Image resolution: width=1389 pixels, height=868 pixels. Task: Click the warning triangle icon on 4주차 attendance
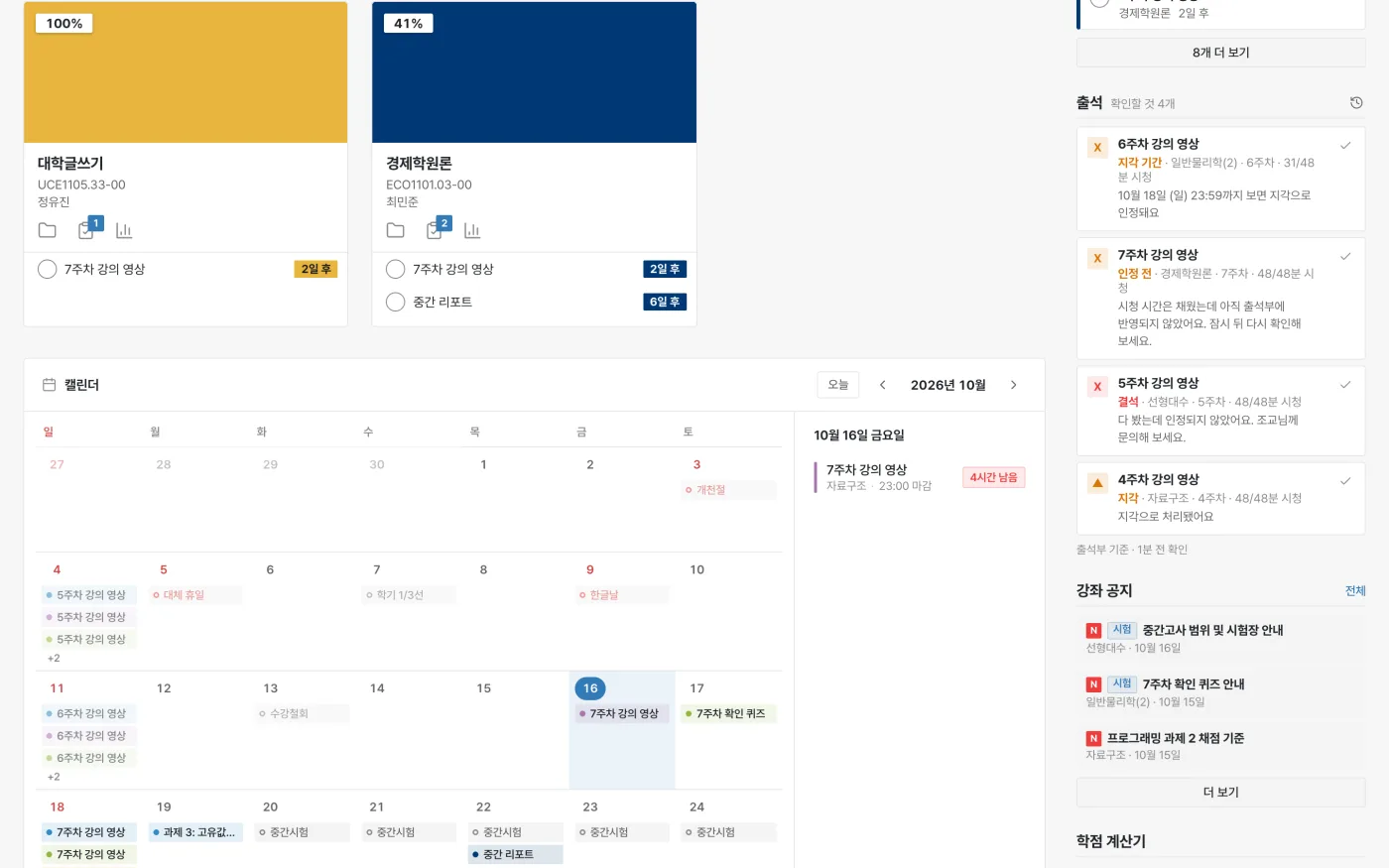pyautogui.click(x=1097, y=483)
